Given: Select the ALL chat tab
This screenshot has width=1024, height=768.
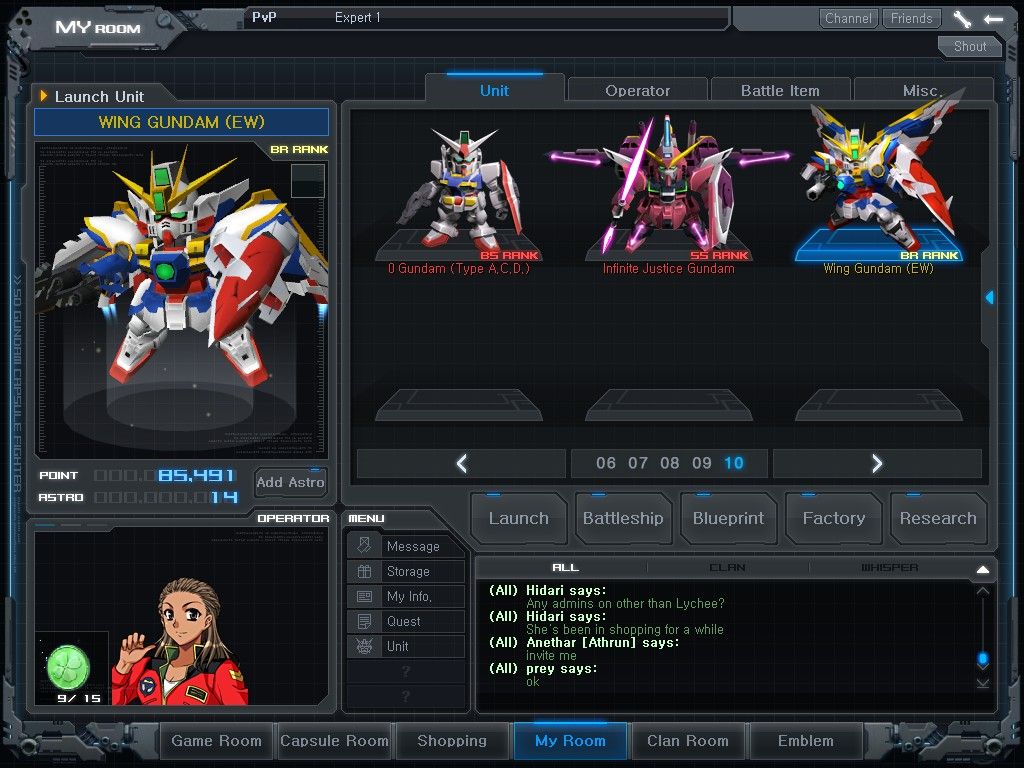Looking at the screenshot, I should coord(565,568).
